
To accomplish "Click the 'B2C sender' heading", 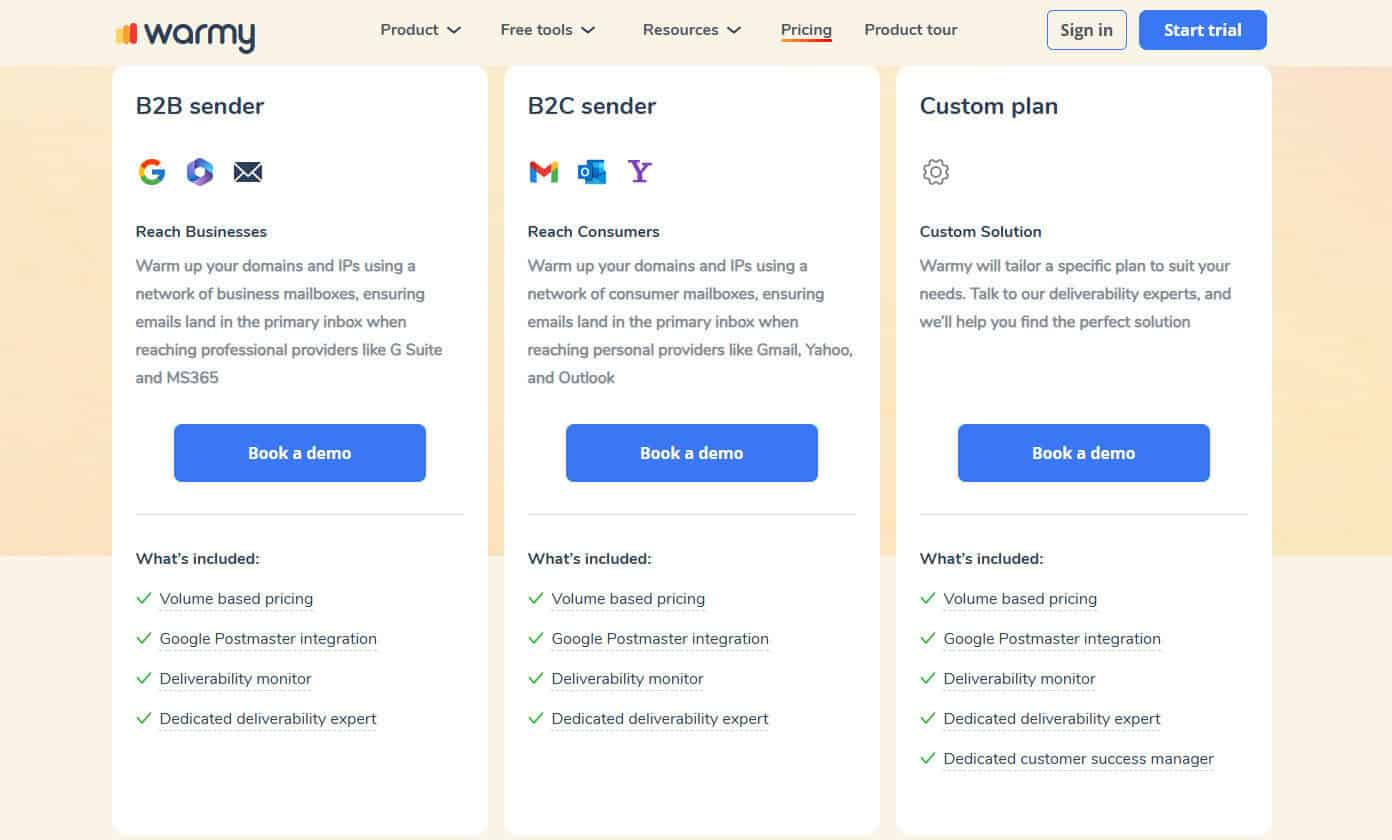I will [x=592, y=106].
